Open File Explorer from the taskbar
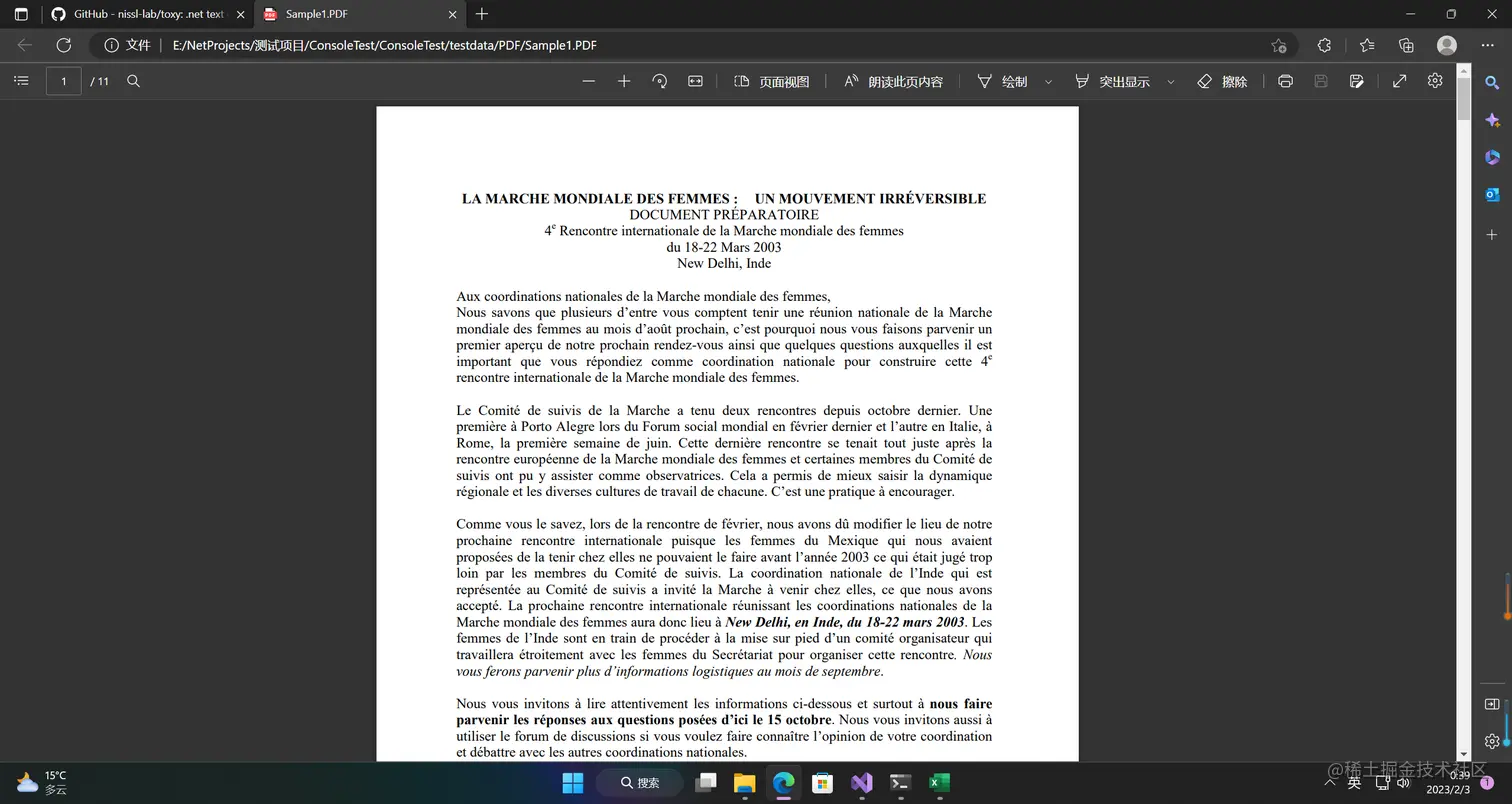The image size is (1512, 804). [745, 782]
